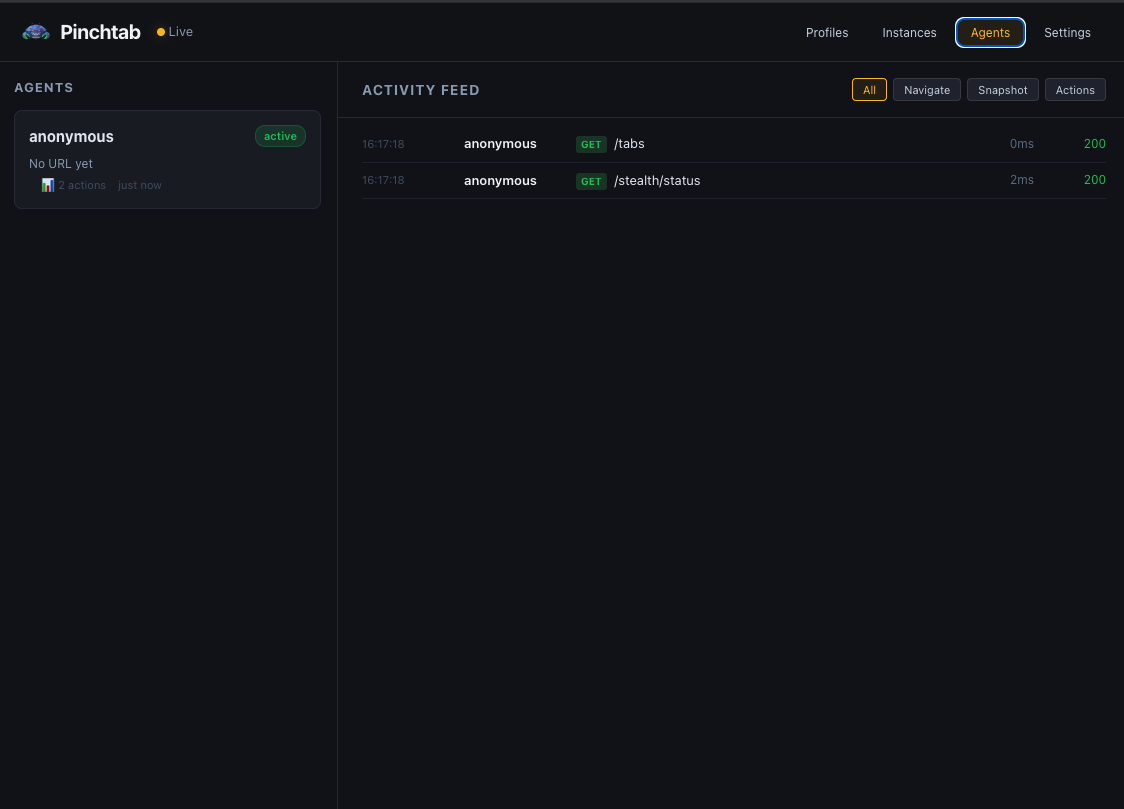Viewport: 1124px width, 809px height.
Task: Click the yellow Live status dot
Action: tap(159, 31)
